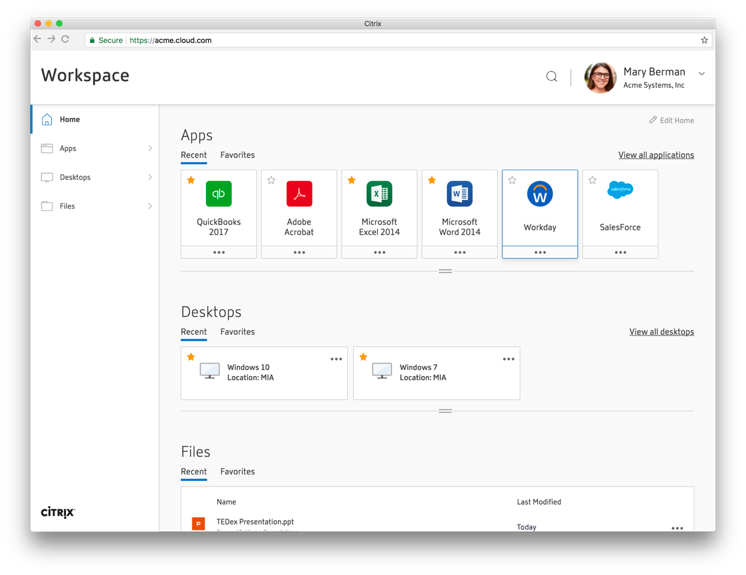This screenshot has height=575, width=746.
Task: Open the Mary Berman account dropdown
Action: coord(701,74)
